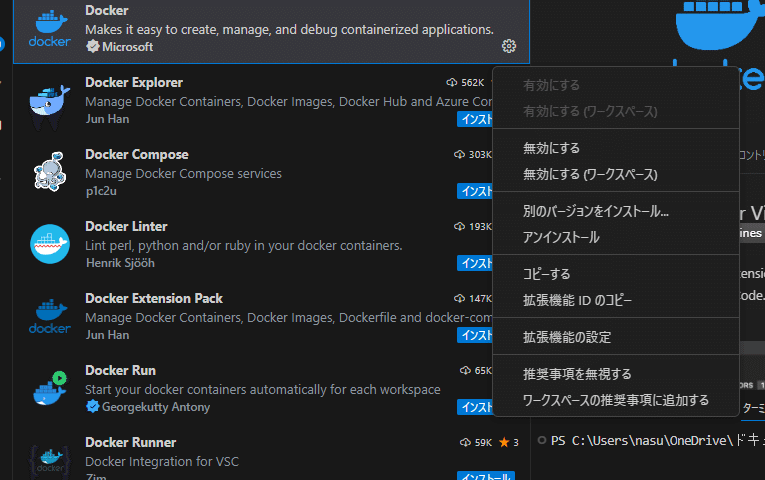Open the Docker extension gear settings icon
The height and width of the screenshot is (480, 765).
[509, 46]
